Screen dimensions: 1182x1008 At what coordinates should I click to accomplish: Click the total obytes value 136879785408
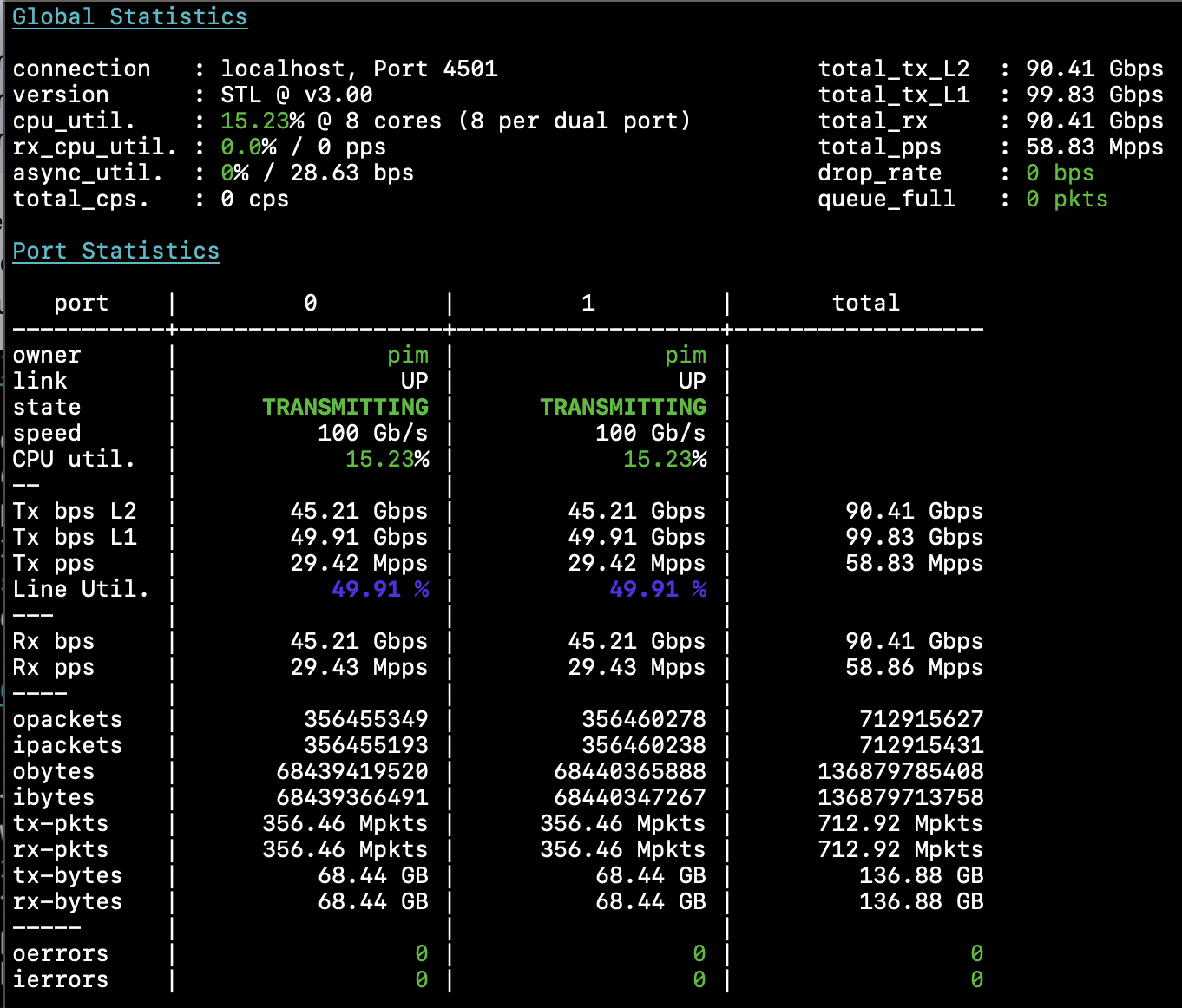(x=900, y=772)
